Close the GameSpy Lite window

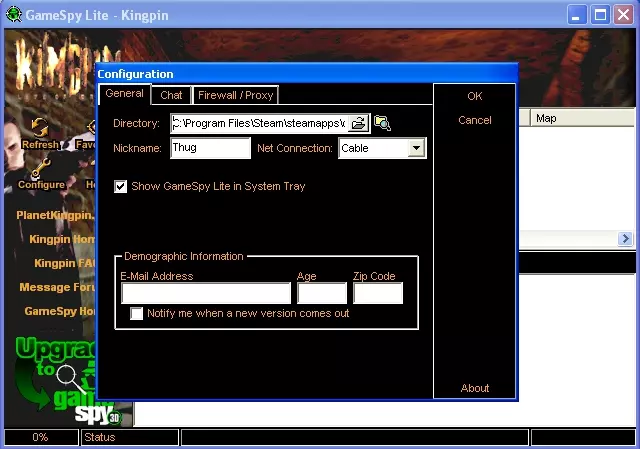pyautogui.click(x=624, y=16)
